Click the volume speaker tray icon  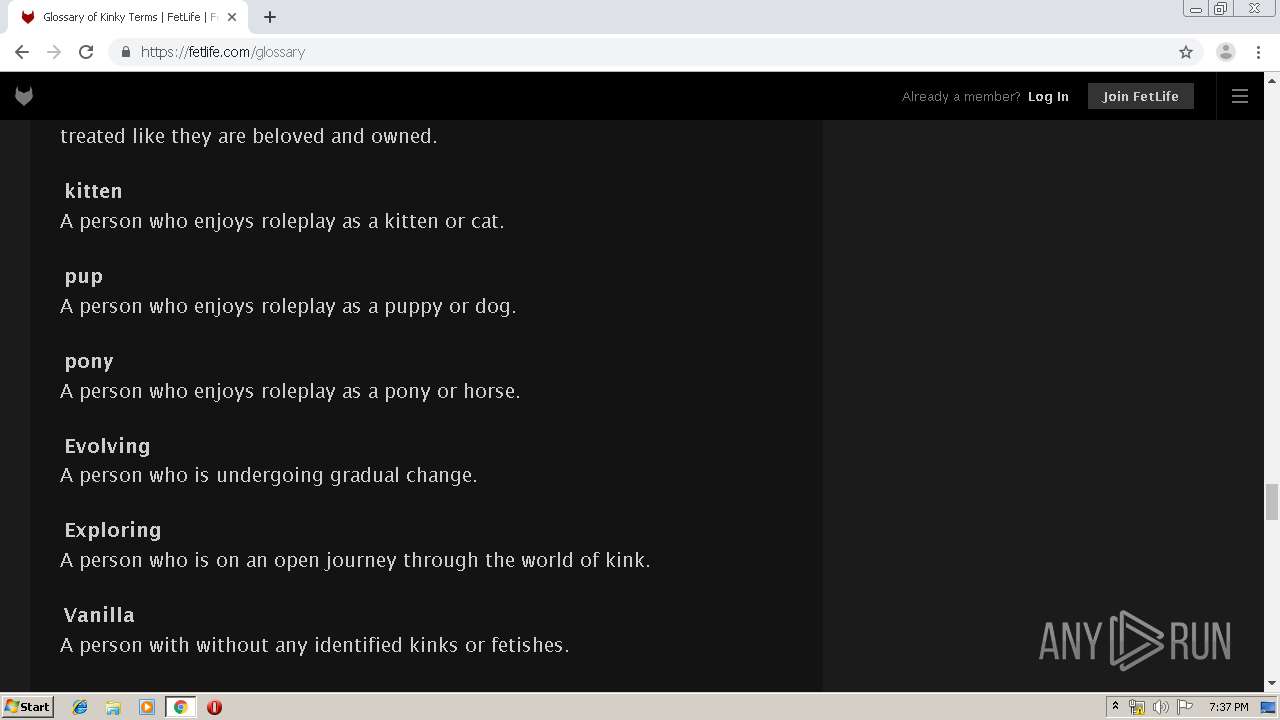(1160, 707)
